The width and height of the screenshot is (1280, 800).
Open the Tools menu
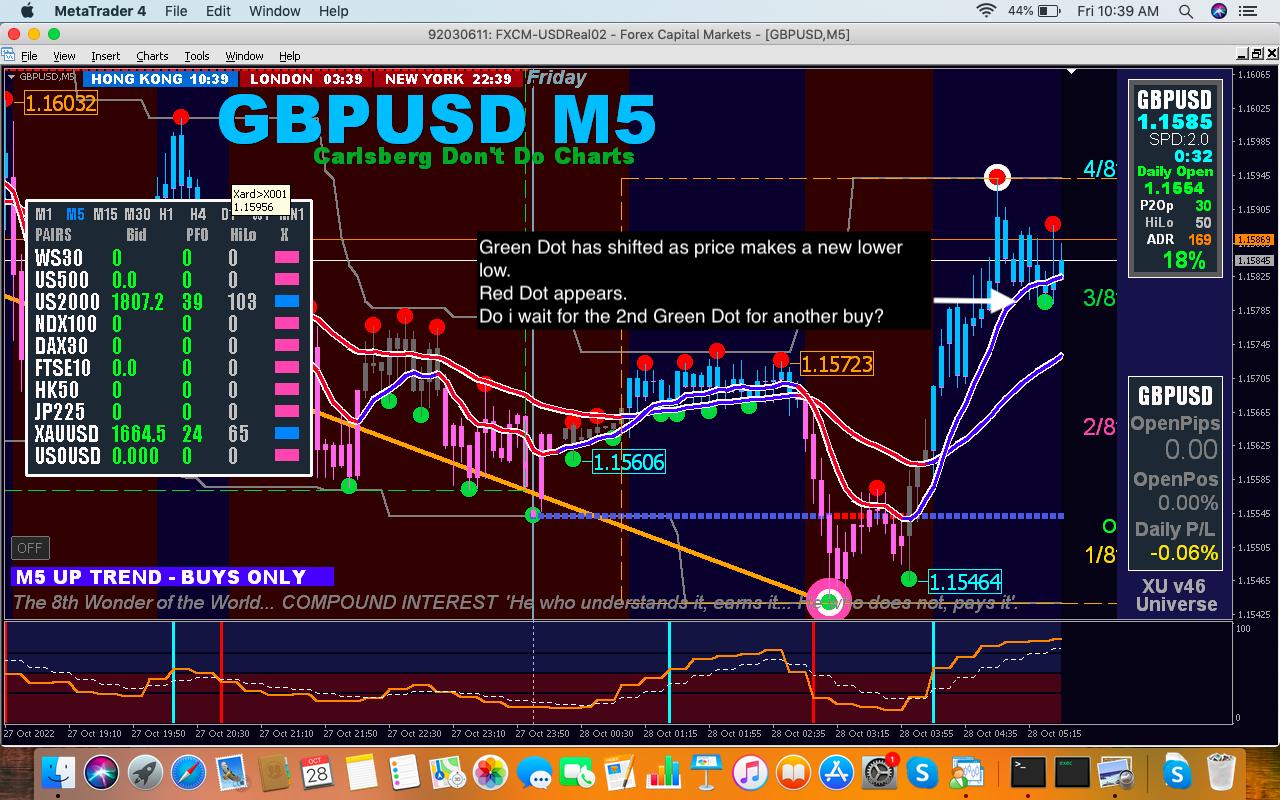tap(197, 56)
